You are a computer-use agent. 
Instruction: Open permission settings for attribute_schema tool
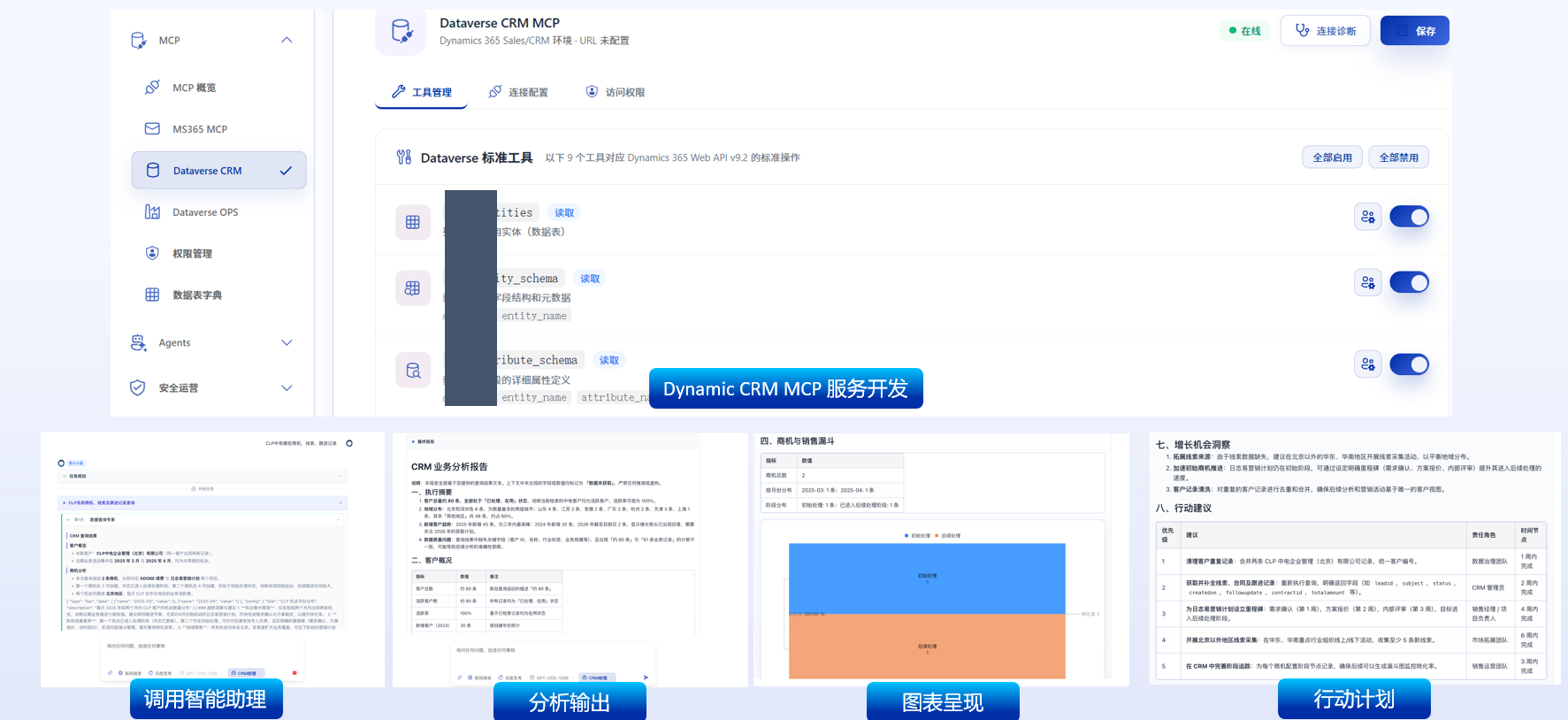pos(1368,364)
